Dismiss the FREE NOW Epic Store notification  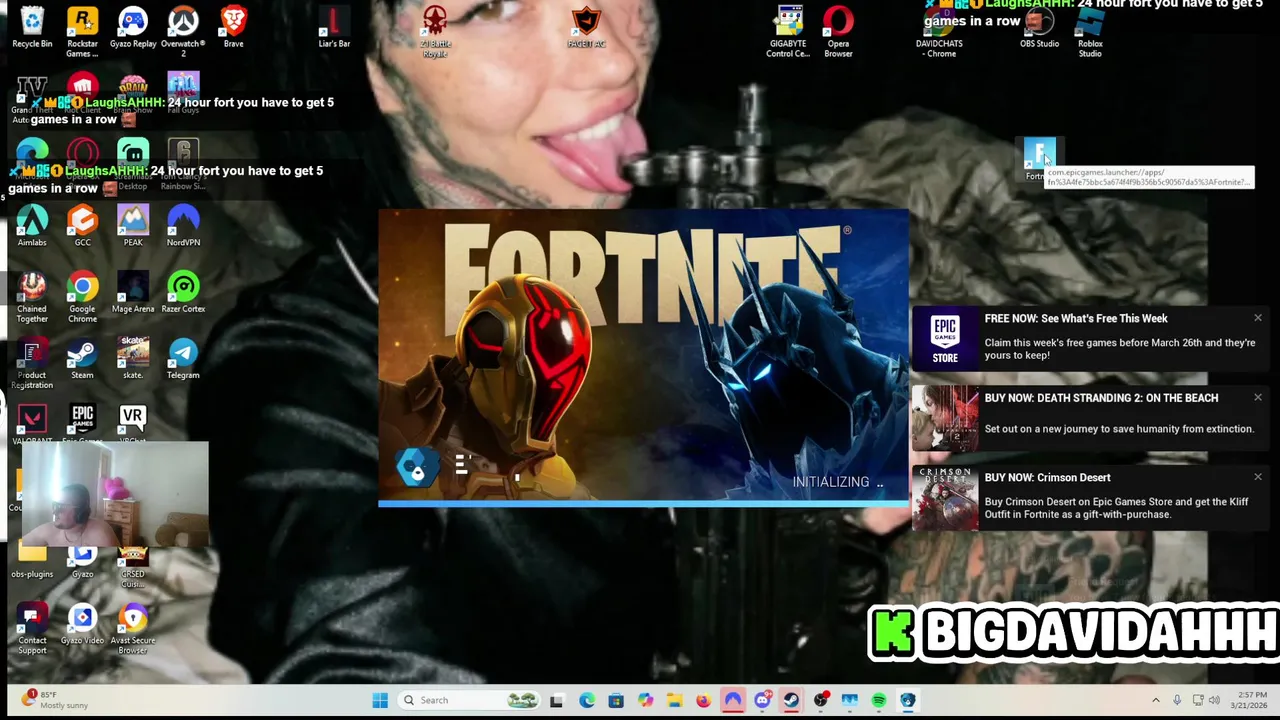point(1257,318)
